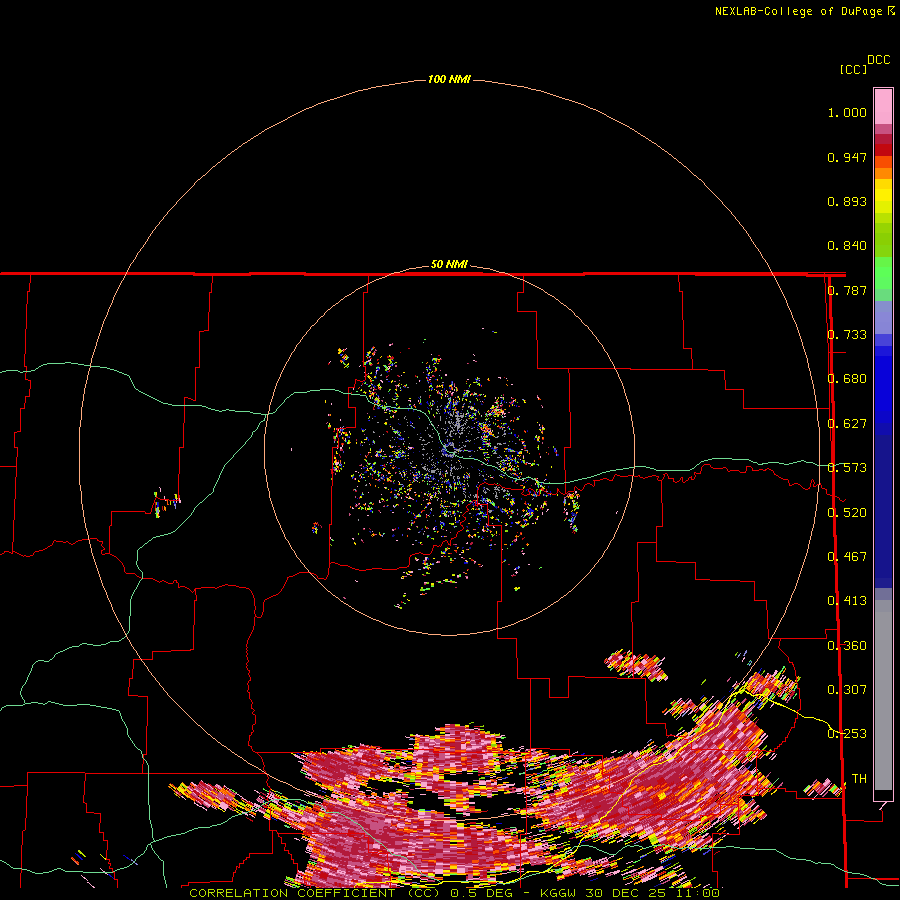
Task: Click the 0.413 legend value
Action: click(x=847, y=601)
